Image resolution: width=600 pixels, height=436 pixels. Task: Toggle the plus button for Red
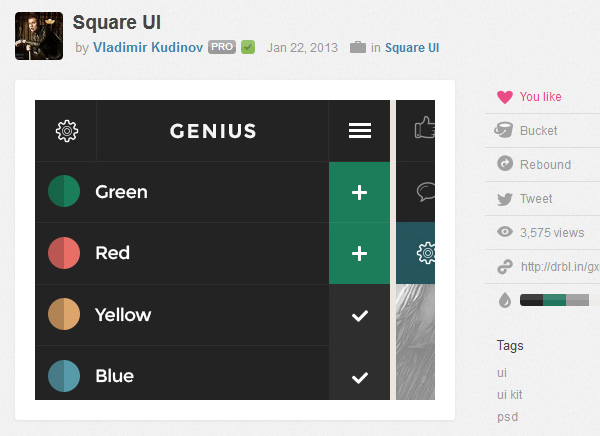coord(359,254)
